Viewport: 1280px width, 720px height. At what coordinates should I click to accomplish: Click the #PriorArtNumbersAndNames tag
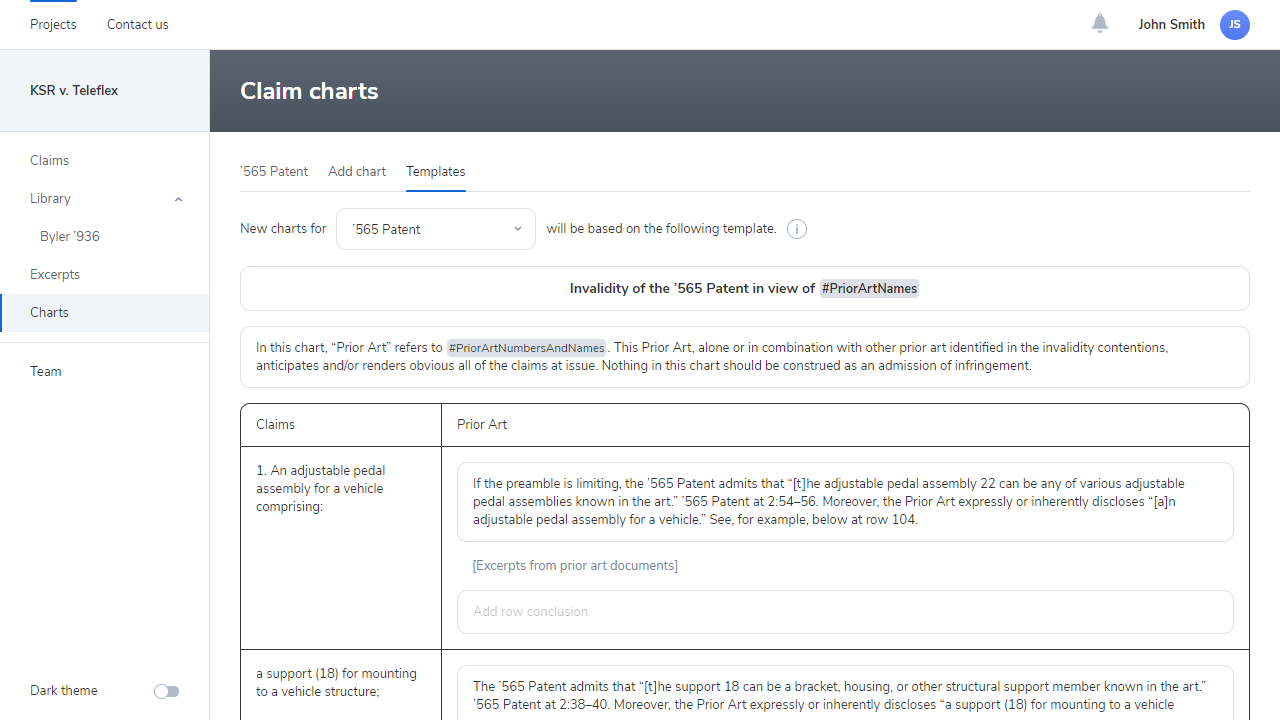526,348
